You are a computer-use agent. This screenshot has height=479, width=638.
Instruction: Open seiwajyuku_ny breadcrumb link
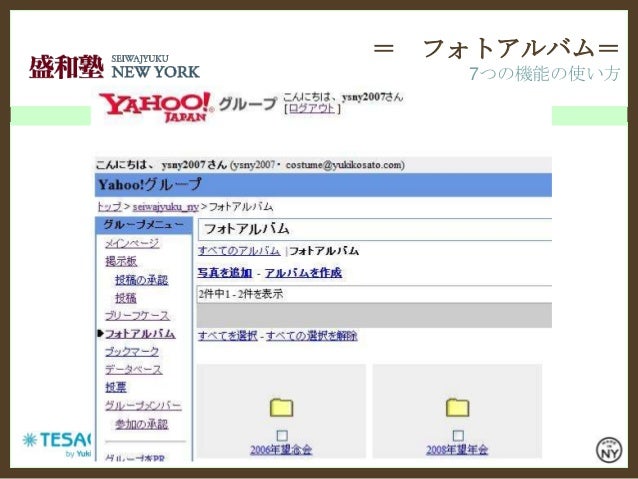(x=166, y=207)
